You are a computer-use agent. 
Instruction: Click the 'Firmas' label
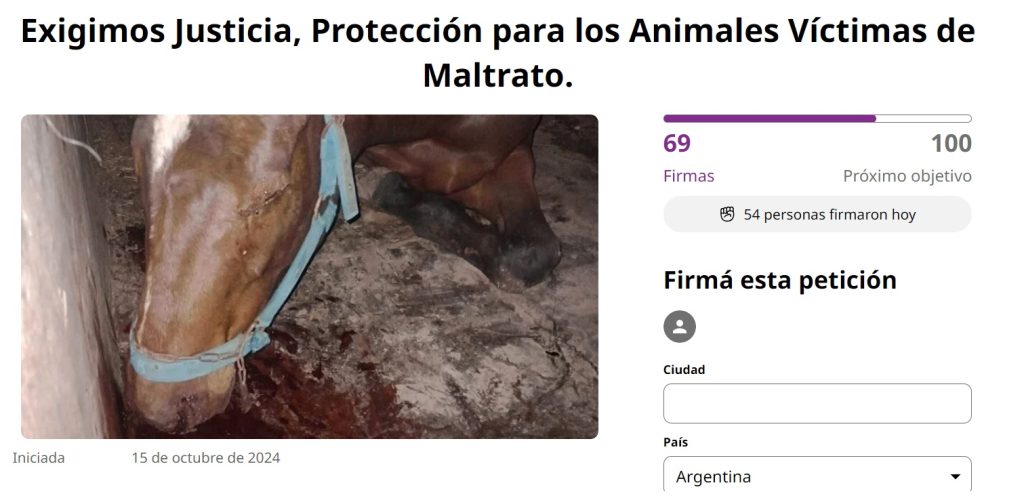point(688,176)
